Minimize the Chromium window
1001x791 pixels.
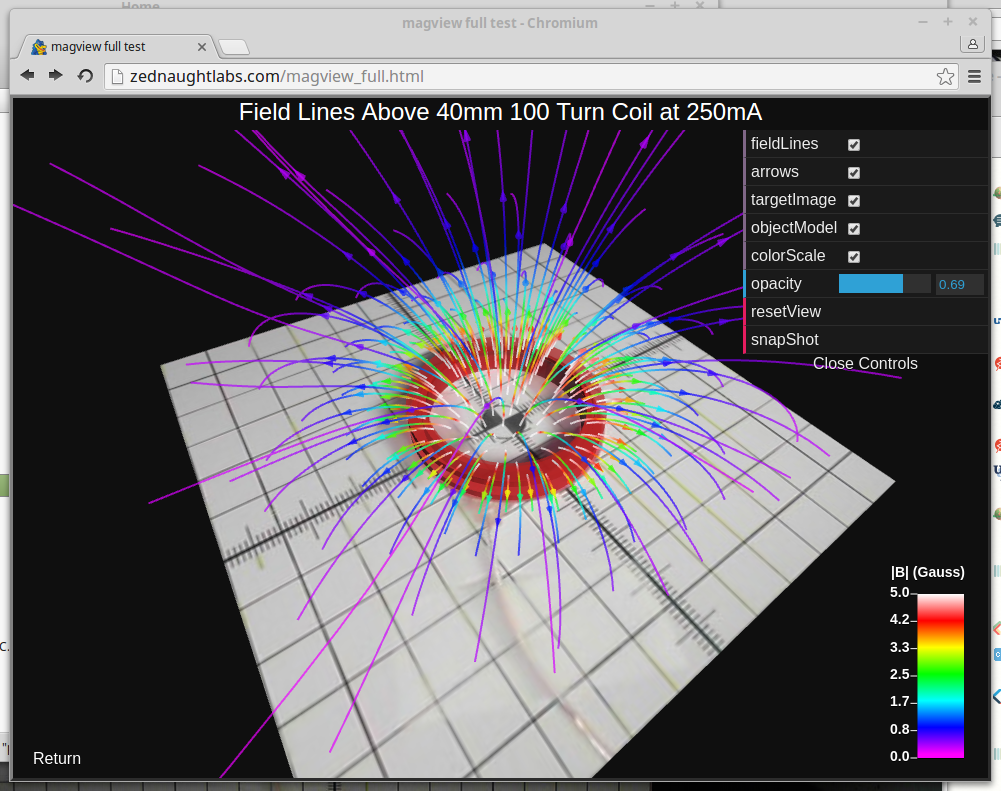(x=923, y=22)
